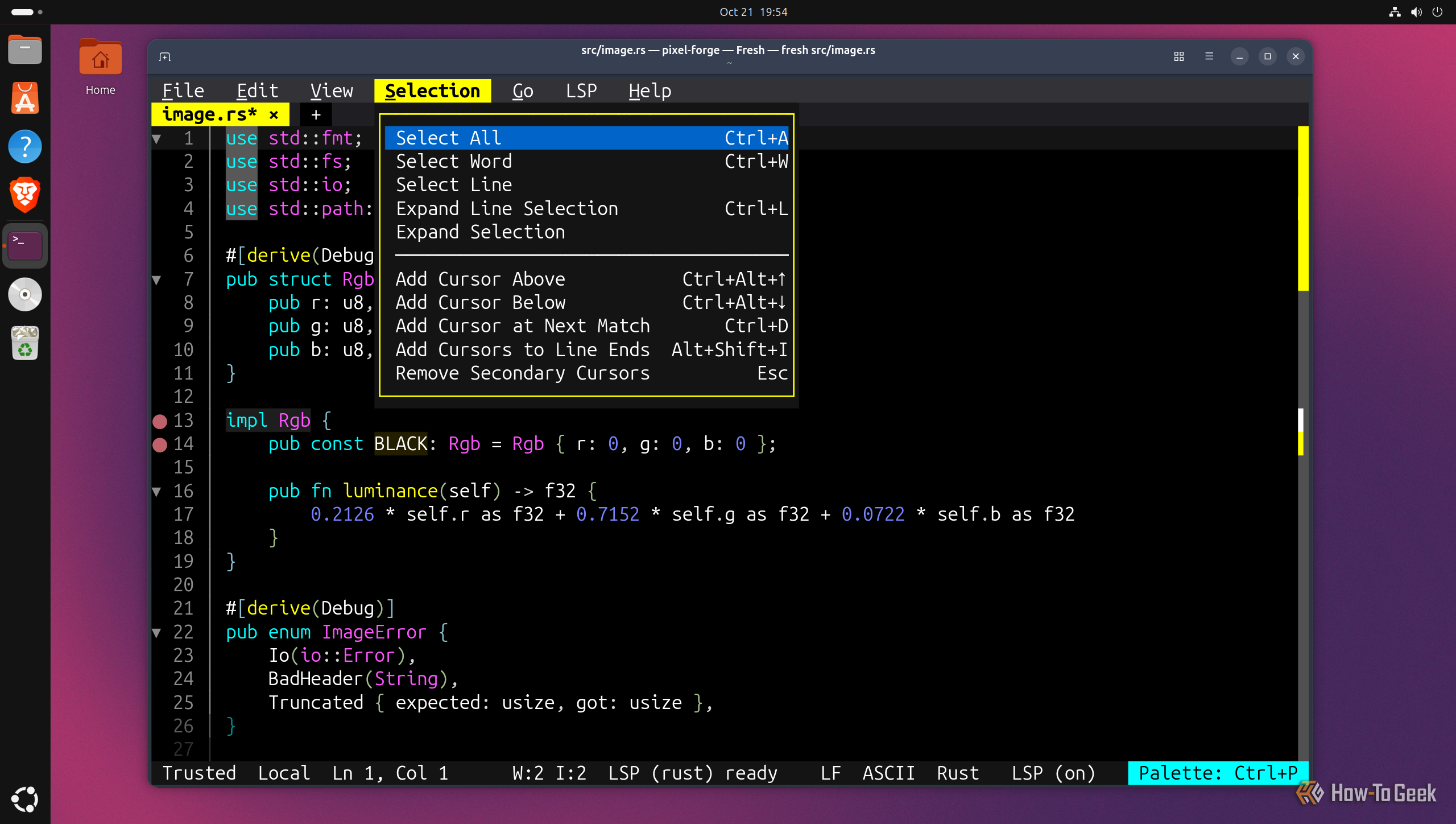Open the Home folder on desktop

pos(100,67)
